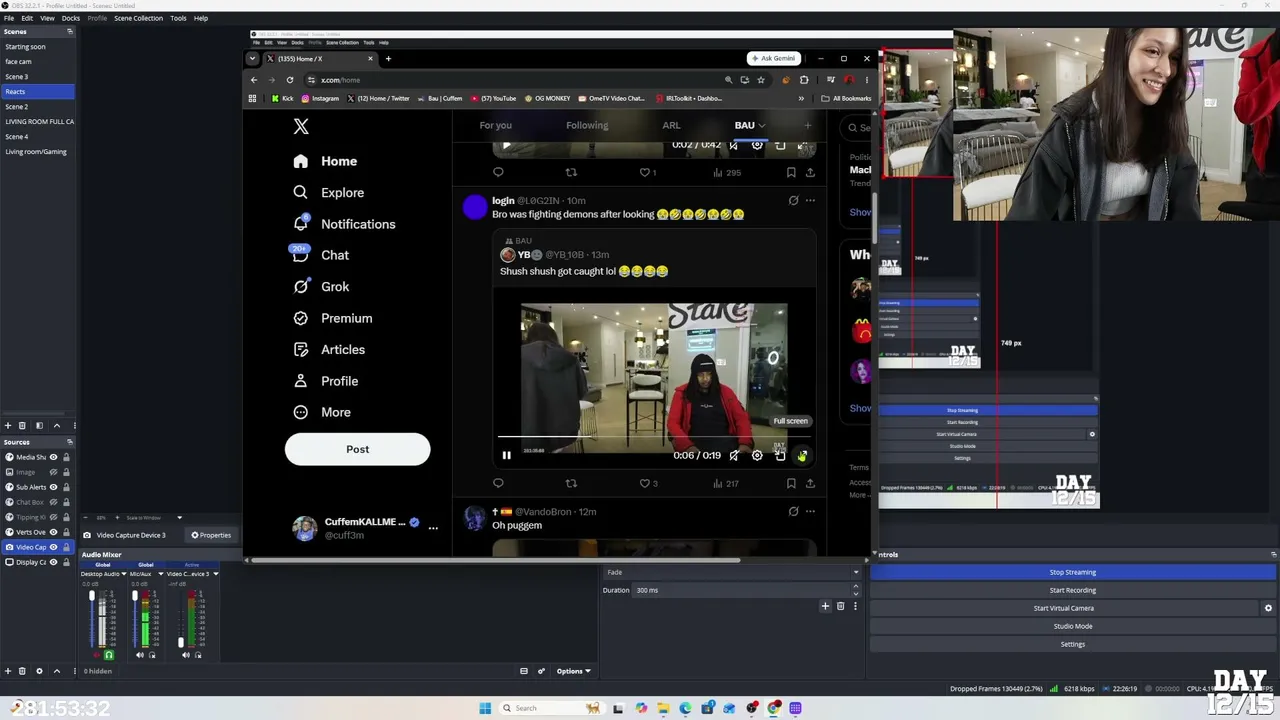The width and height of the screenshot is (1280, 720).
Task: Open Grok in X sidebar
Action: tap(321, 287)
